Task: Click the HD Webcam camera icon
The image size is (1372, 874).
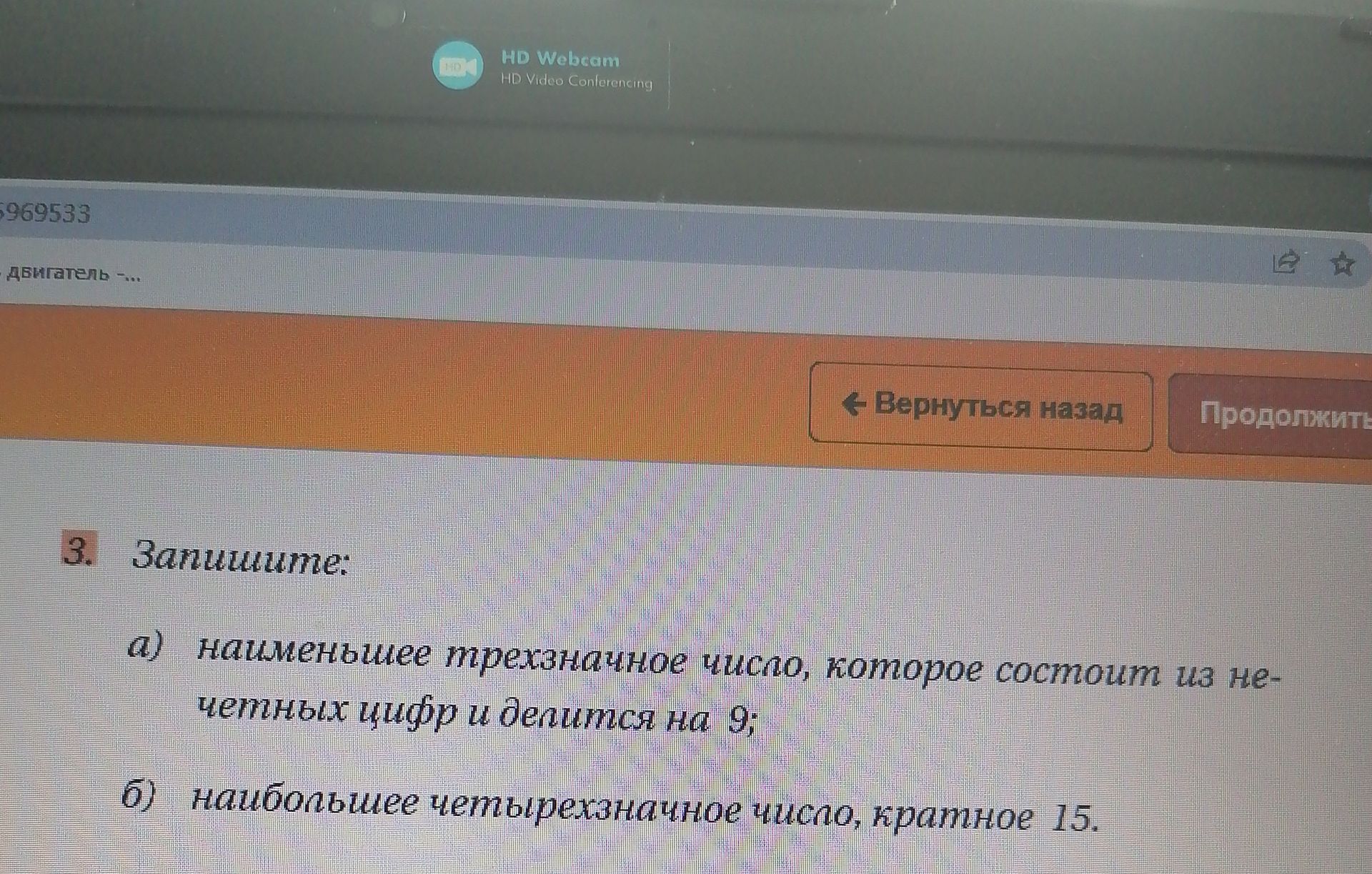Action: coord(457,65)
